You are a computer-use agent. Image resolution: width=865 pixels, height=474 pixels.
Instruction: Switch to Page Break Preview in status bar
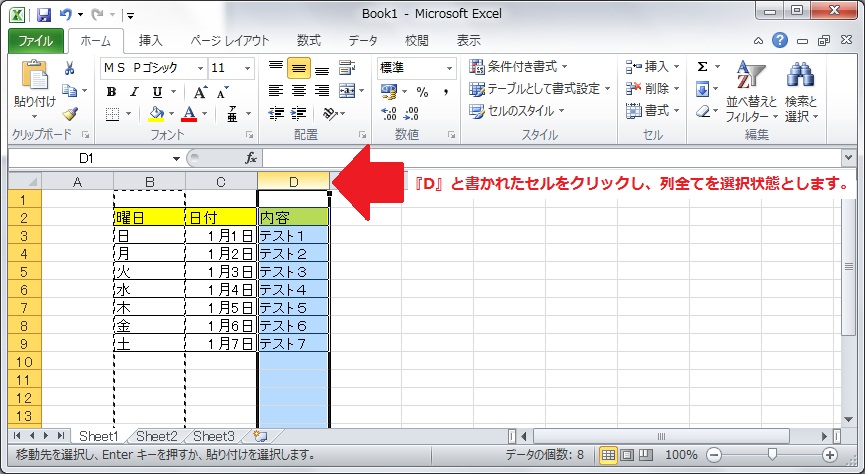[645, 455]
